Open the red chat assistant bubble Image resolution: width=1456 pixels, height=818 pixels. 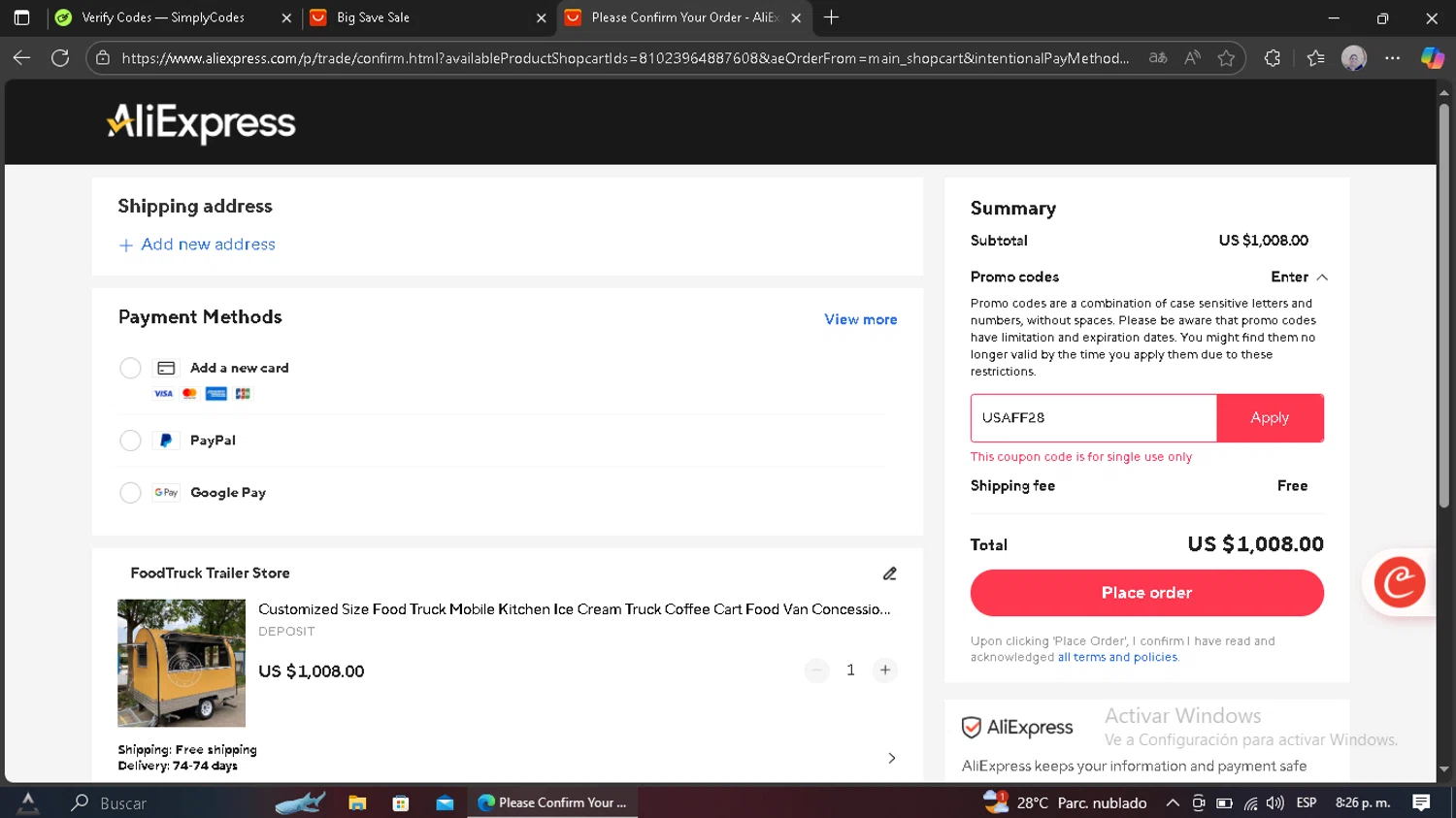[1399, 582]
